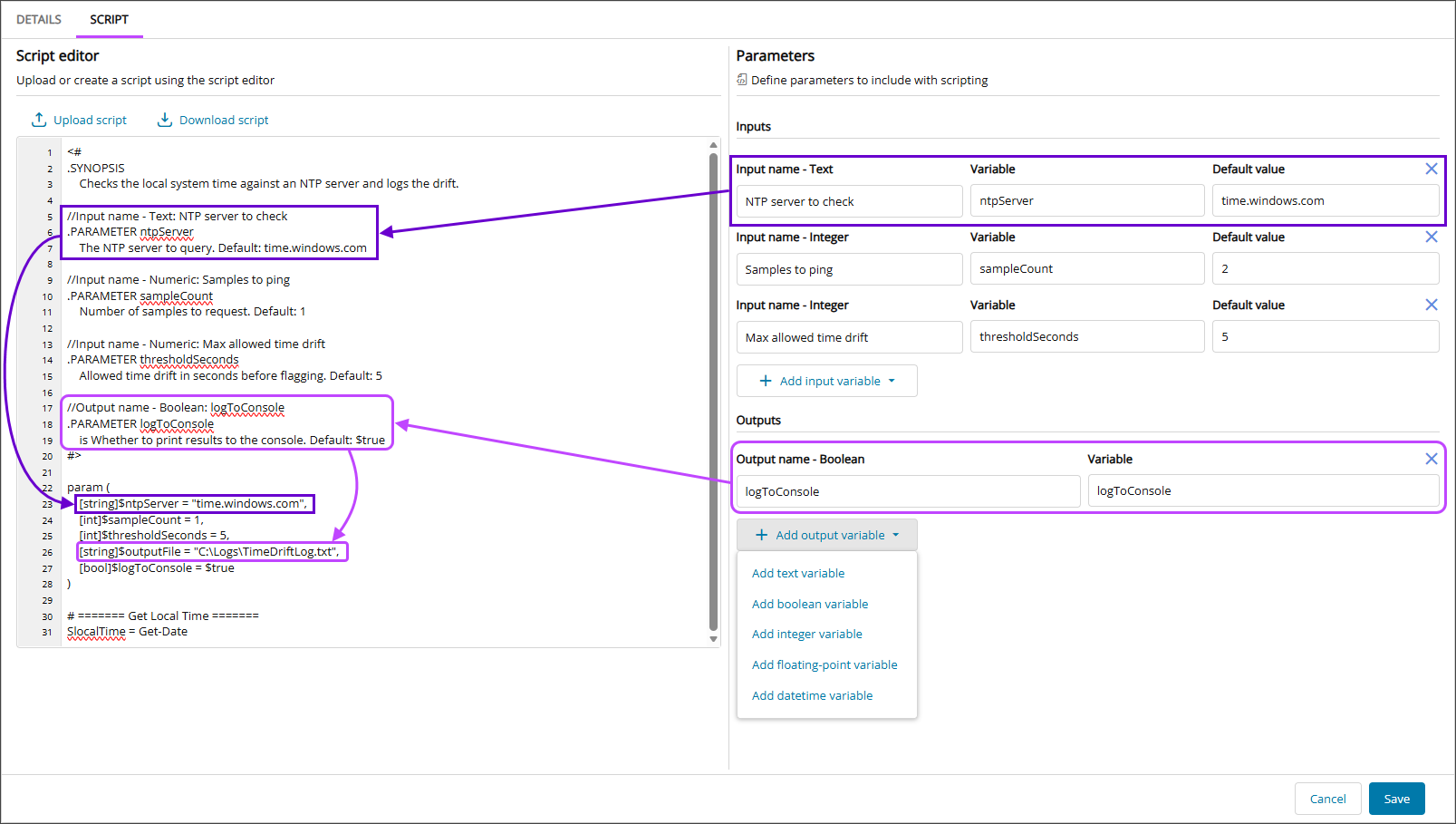Image resolution: width=1456 pixels, height=824 pixels.
Task: Click the plus icon on Add input variable
Action: [x=766, y=381]
